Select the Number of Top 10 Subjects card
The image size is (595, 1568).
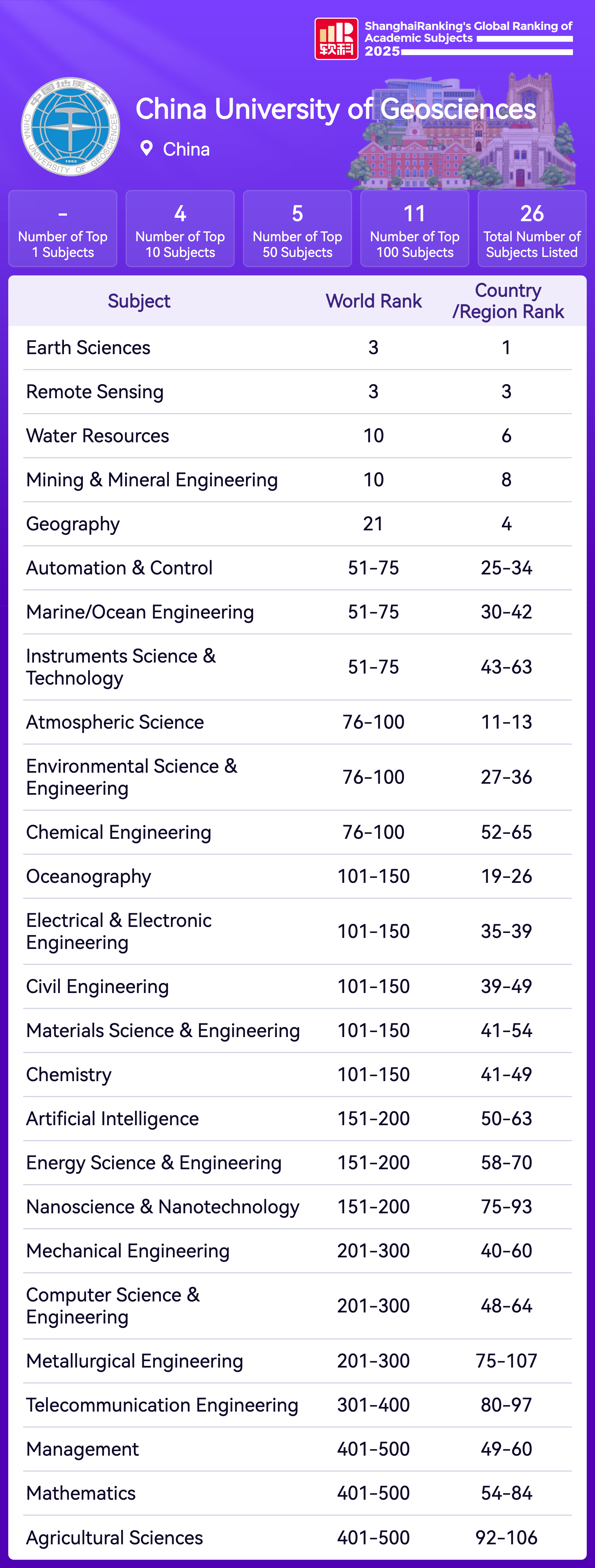(180, 229)
